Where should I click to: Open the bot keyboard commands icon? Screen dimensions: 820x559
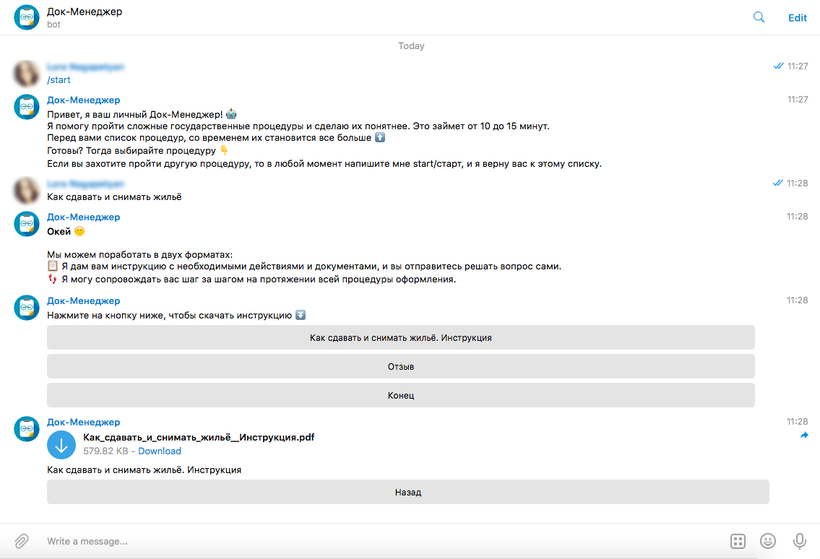(737, 541)
